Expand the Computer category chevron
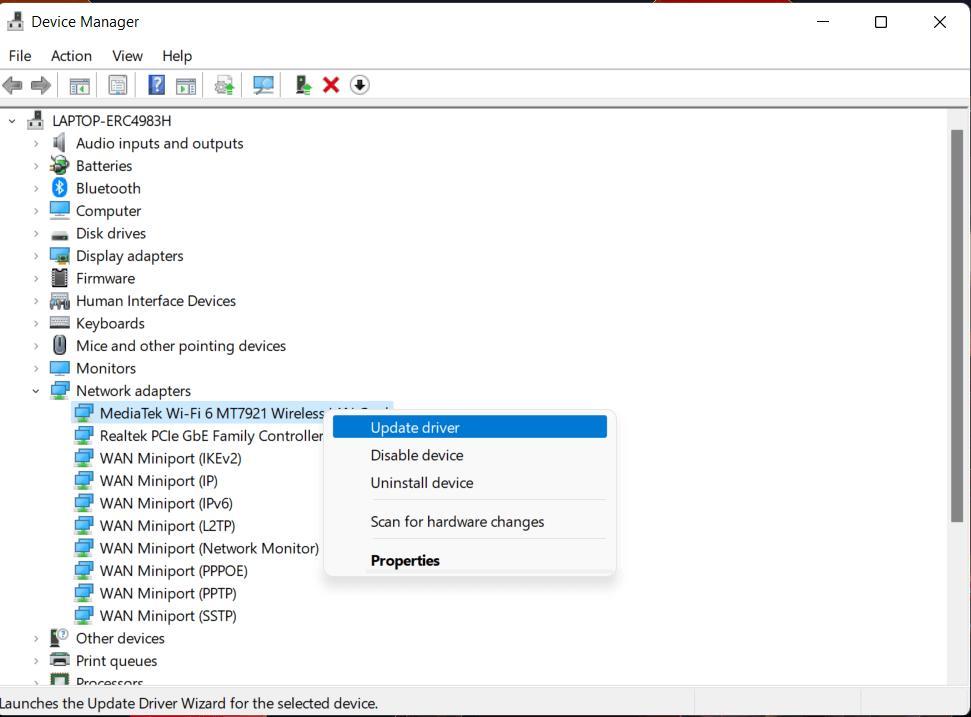This screenshot has height=717, width=971. pyautogui.click(x=36, y=211)
